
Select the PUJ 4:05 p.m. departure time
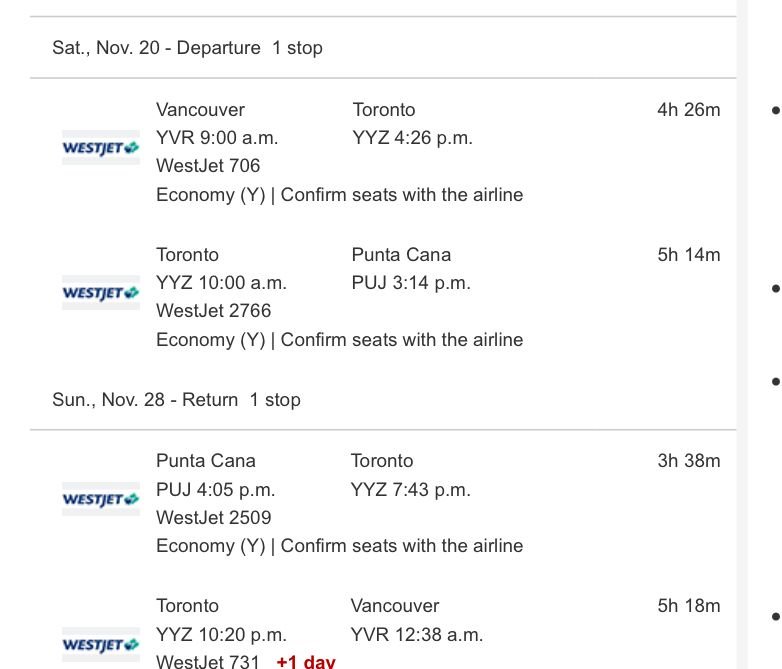(215, 490)
